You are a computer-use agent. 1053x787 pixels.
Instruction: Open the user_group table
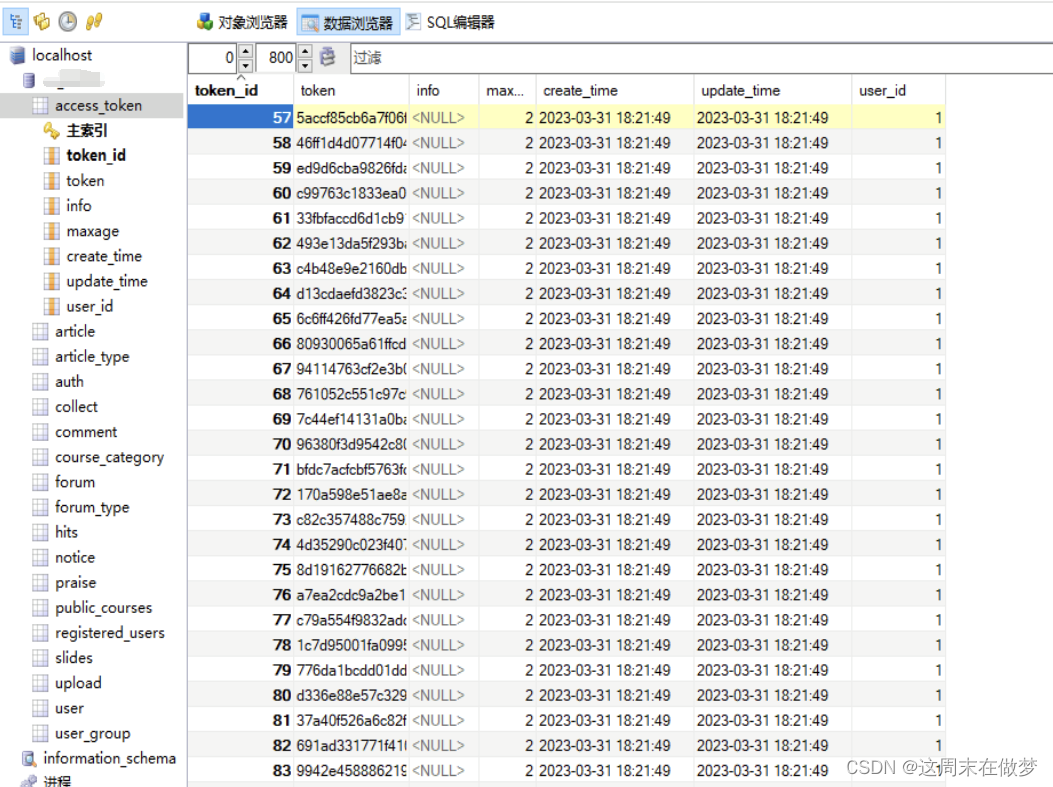click(x=93, y=733)
